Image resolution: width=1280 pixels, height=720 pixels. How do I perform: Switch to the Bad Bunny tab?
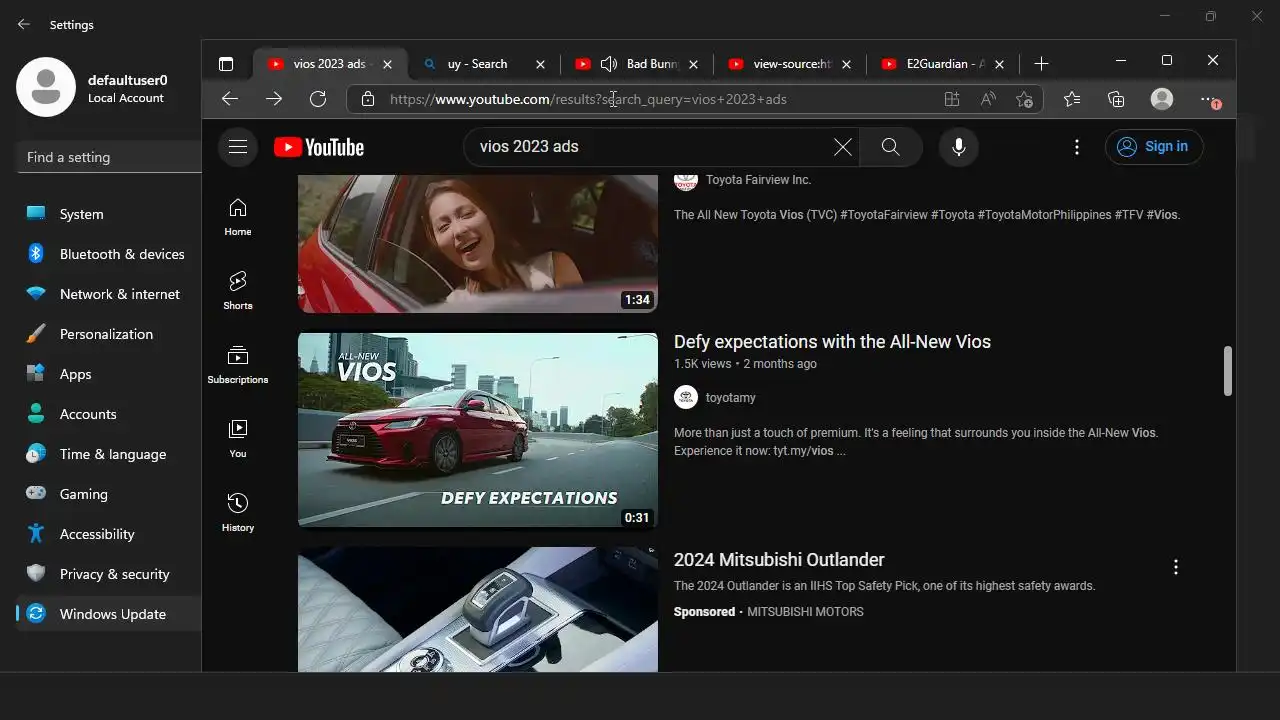coord(635,64)
